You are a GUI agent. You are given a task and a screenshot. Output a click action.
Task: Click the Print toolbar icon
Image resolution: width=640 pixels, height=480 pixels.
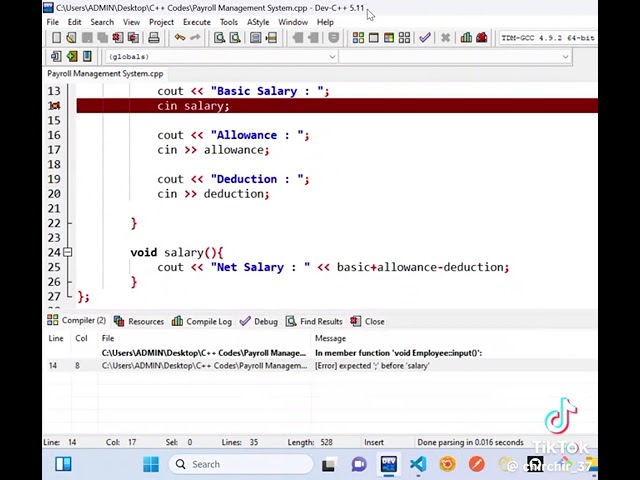pyautogui.click(x=153, y=38)
